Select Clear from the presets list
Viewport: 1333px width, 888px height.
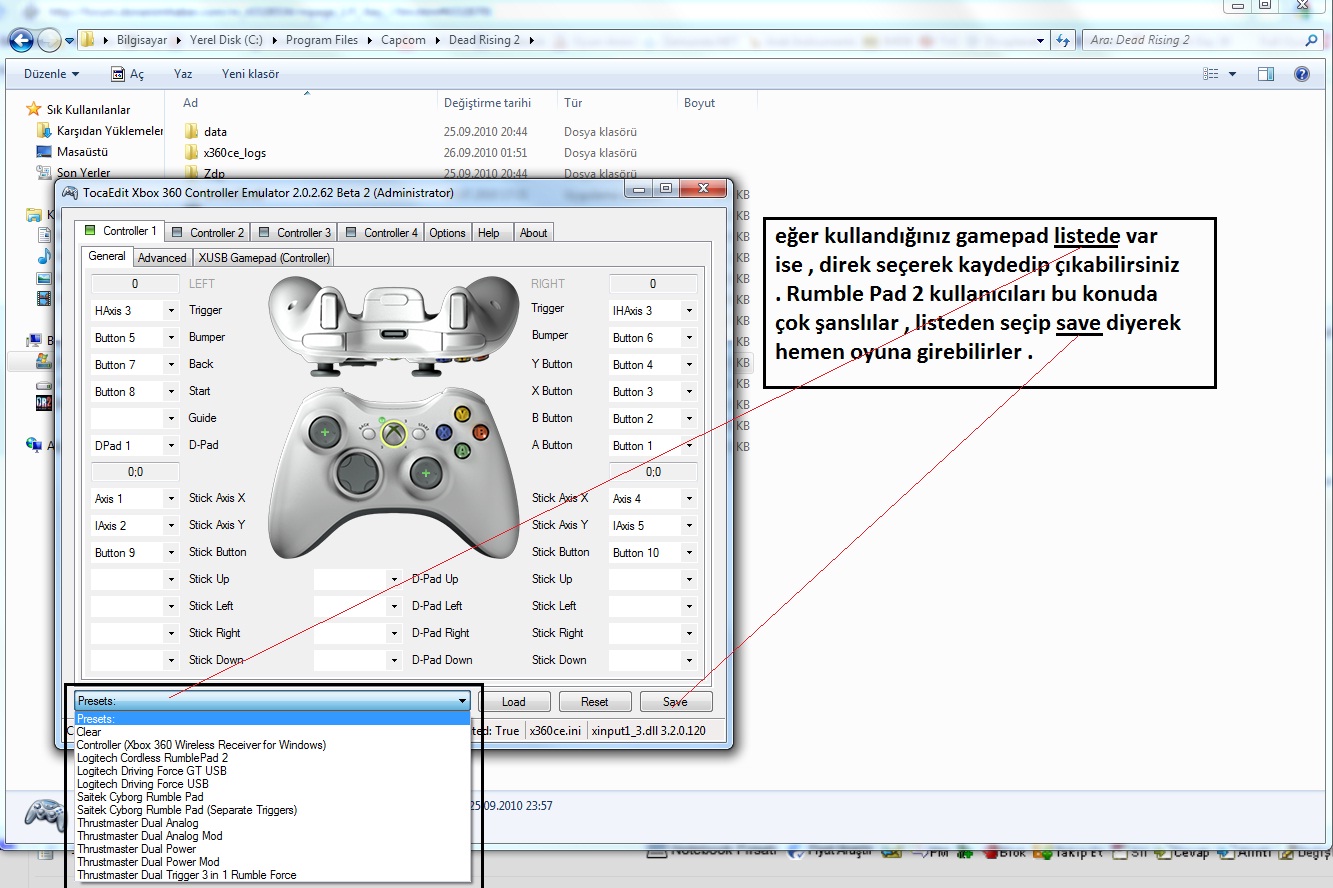[272, 732]
